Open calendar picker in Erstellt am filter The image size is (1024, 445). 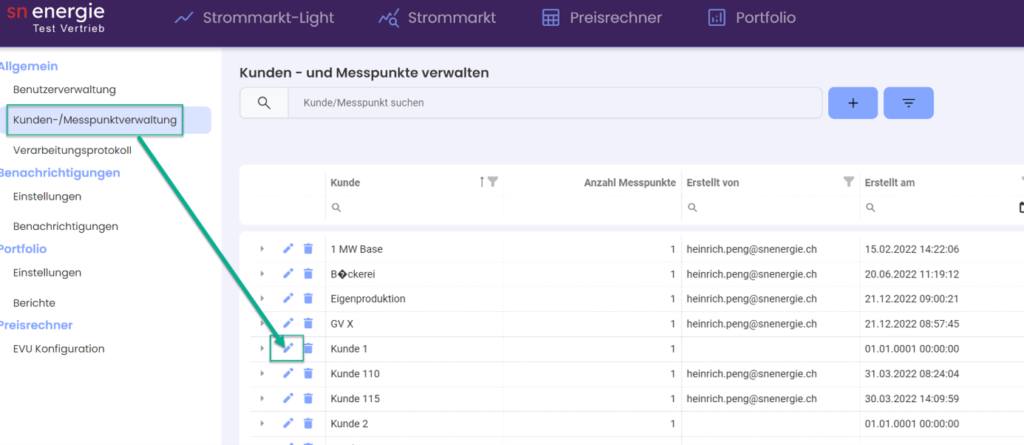click(x=1021, y=207)
